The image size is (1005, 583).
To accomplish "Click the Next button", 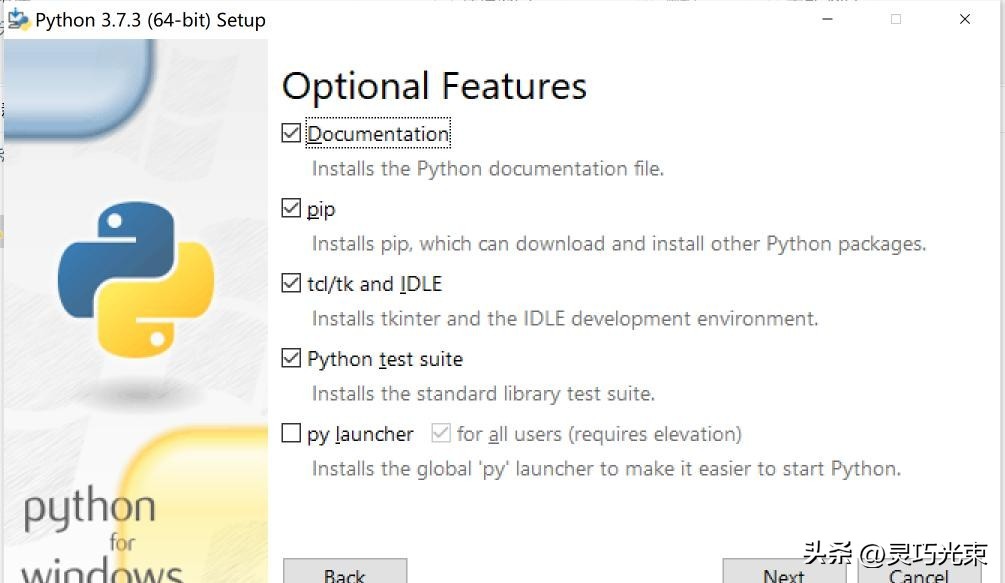I will click(783, 574).
